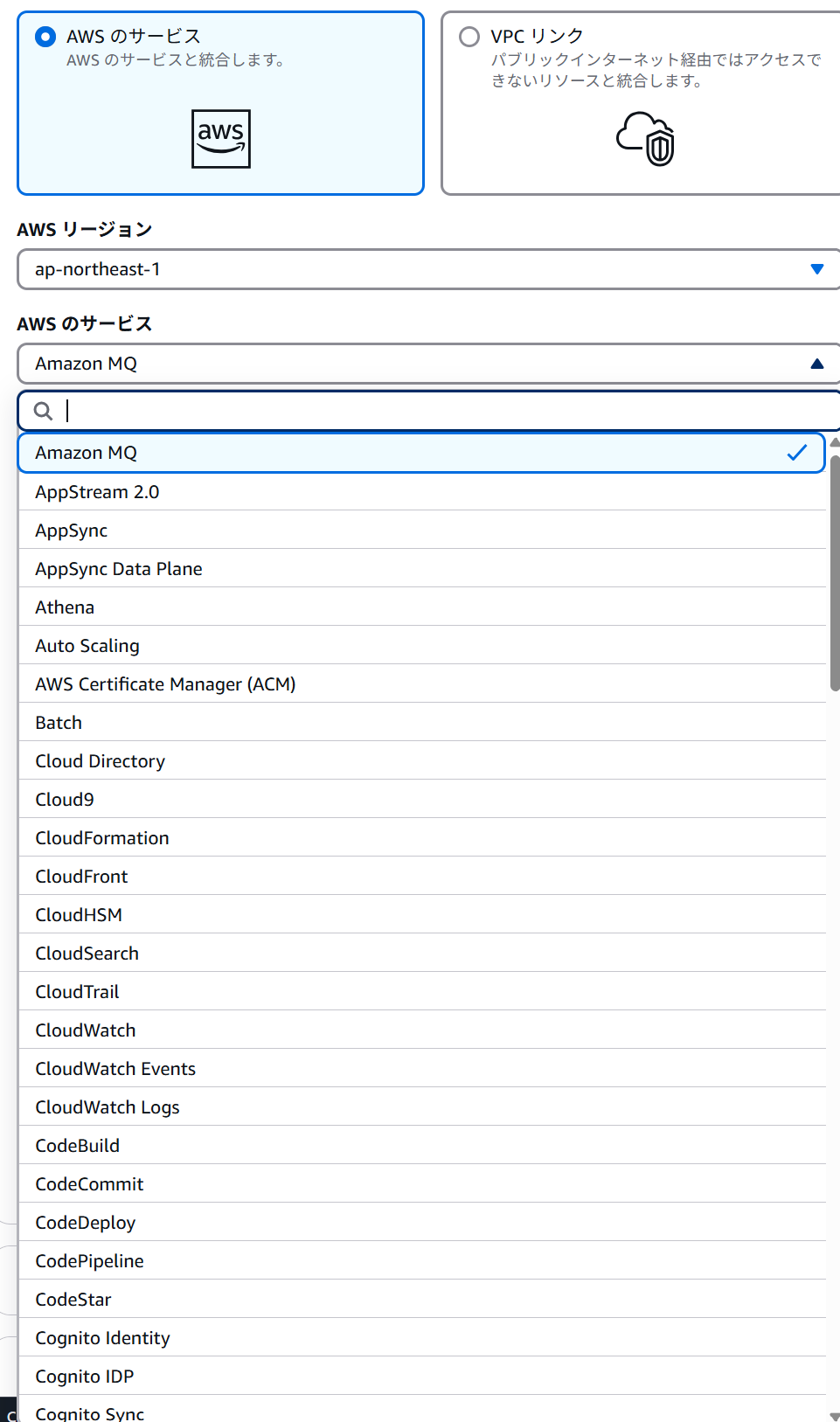Click the scrollbar up arrow
The height and width of the screenshot is (1422, 840).
(x=835, y=443)
